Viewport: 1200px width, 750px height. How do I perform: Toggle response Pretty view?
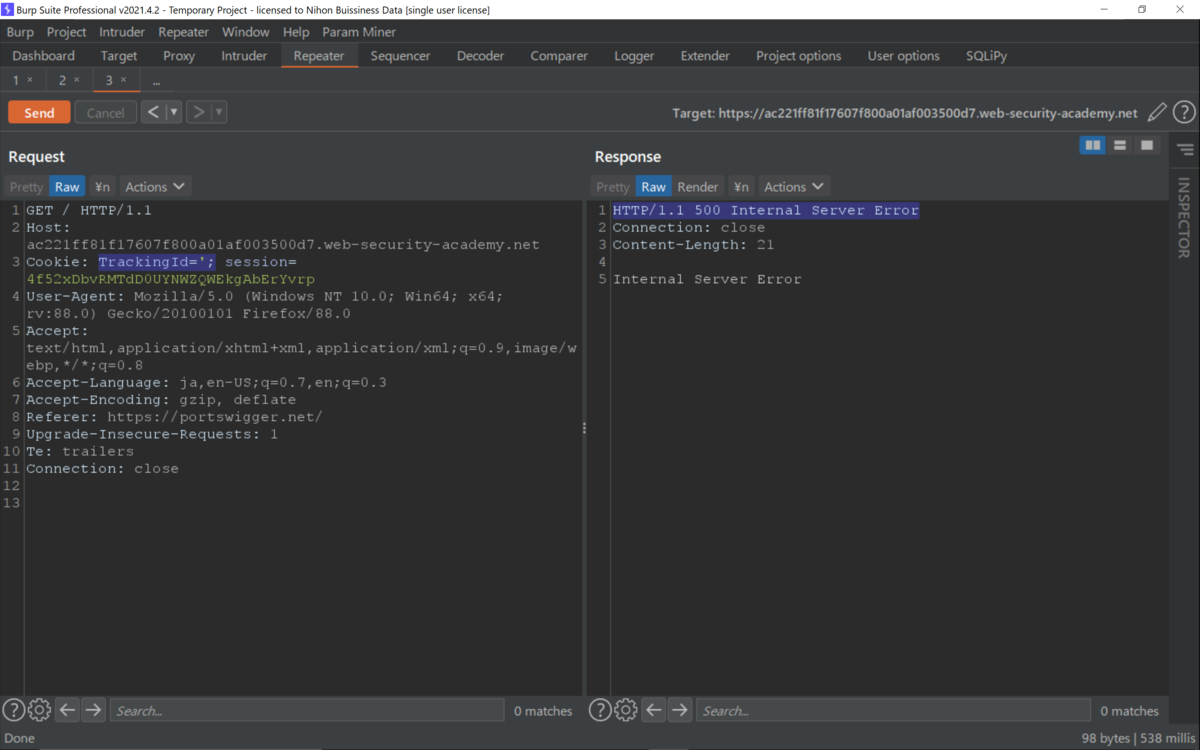coord(613,187)
